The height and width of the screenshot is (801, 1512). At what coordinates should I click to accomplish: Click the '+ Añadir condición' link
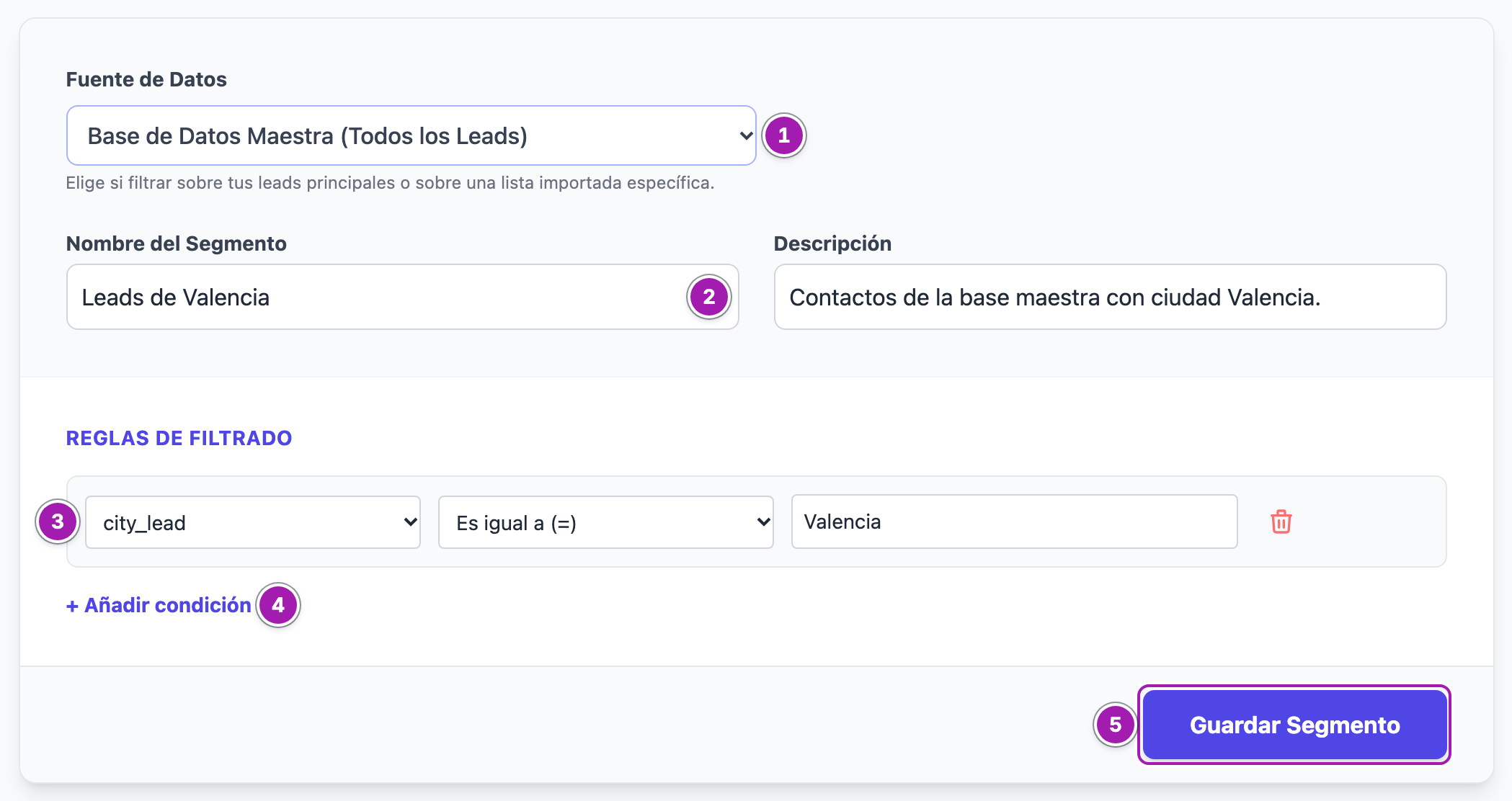159,605
